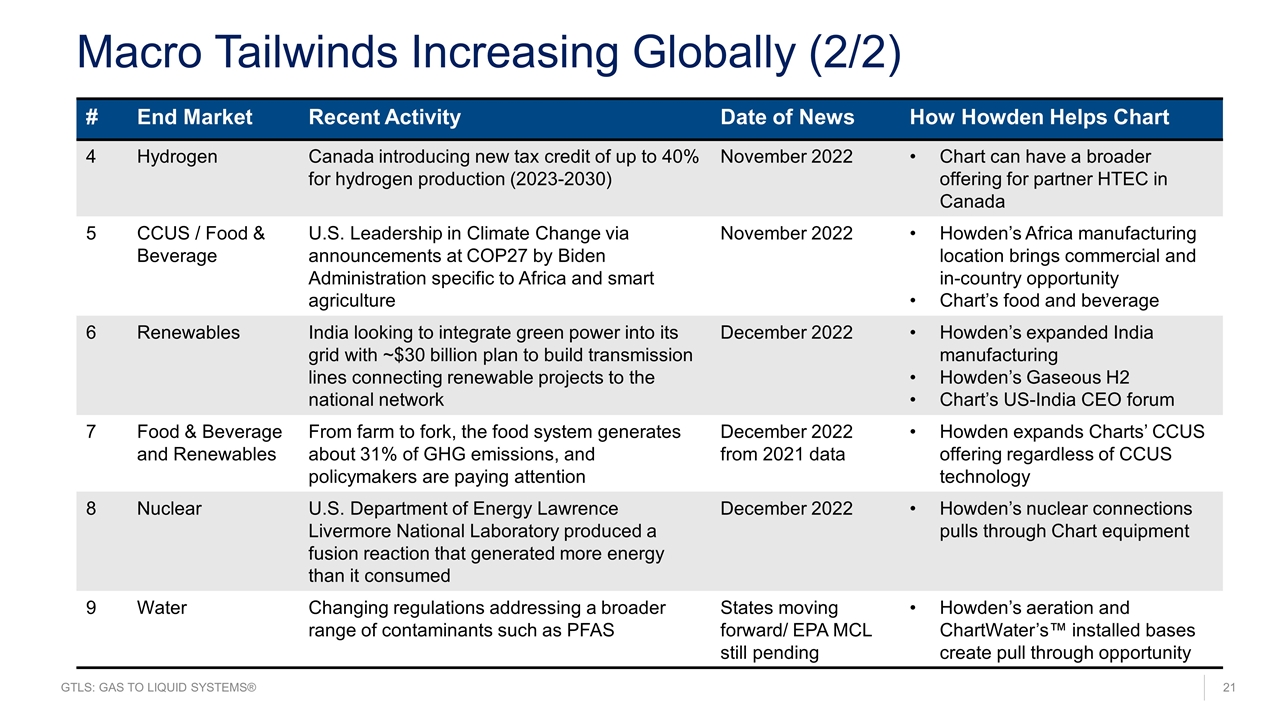Image resolution: width=1280 pixels, height=720 pixels.
Task: Click 'December 2022' date in Renewables row
Action: point(787,333)
